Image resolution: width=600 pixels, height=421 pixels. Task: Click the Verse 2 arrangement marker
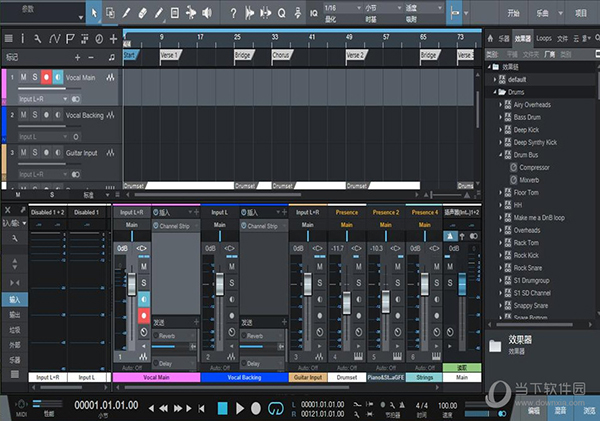pyautogui.click(x=355, y=55)
